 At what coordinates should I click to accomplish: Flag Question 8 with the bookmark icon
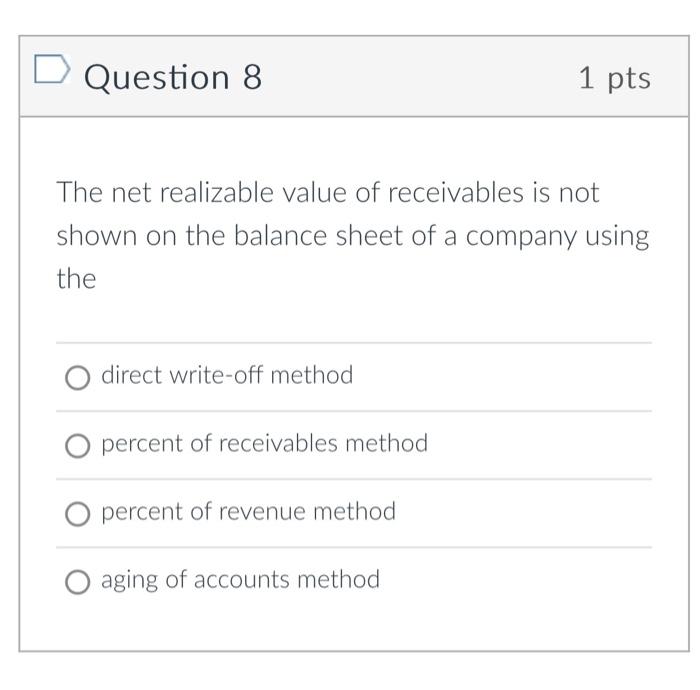click(52, 71)
